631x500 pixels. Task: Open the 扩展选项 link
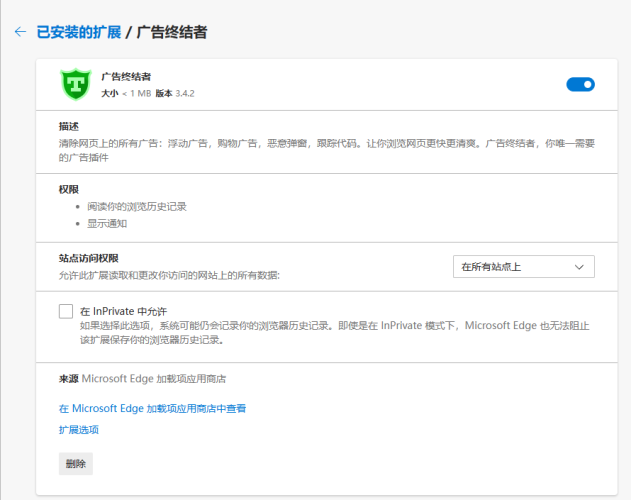[79, 430]
